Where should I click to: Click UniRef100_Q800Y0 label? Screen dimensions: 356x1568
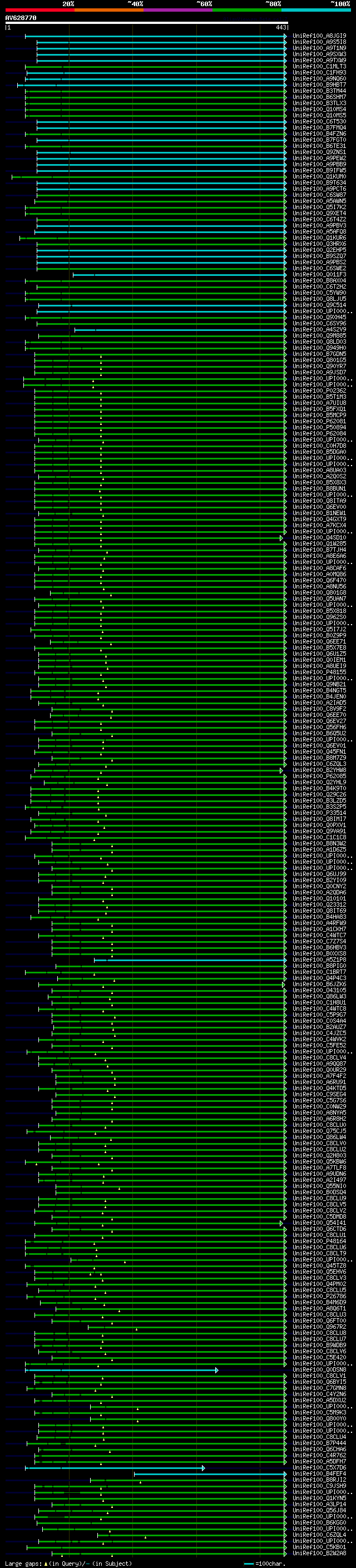tap(319, 1418)
